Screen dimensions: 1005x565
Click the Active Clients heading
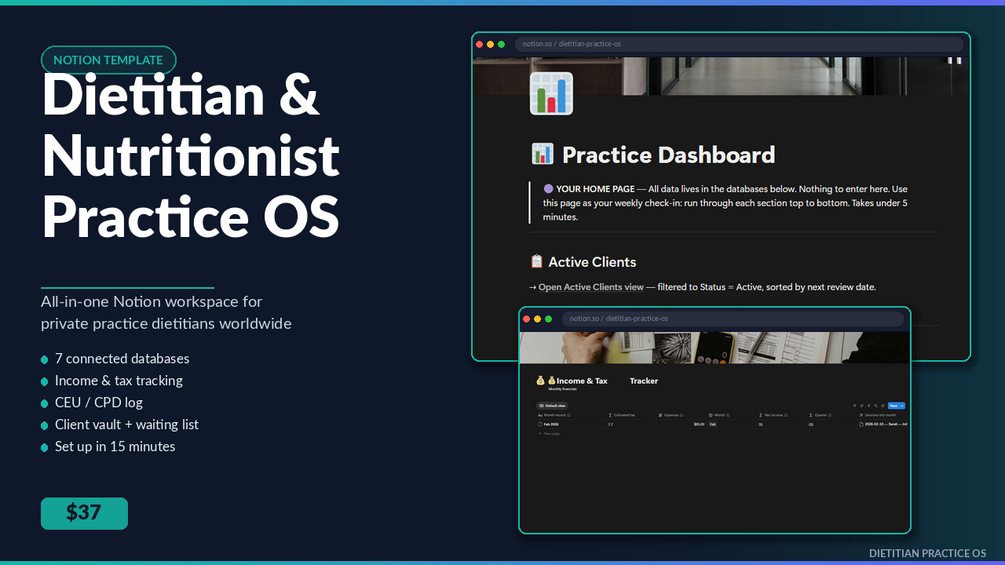point(592,262)
